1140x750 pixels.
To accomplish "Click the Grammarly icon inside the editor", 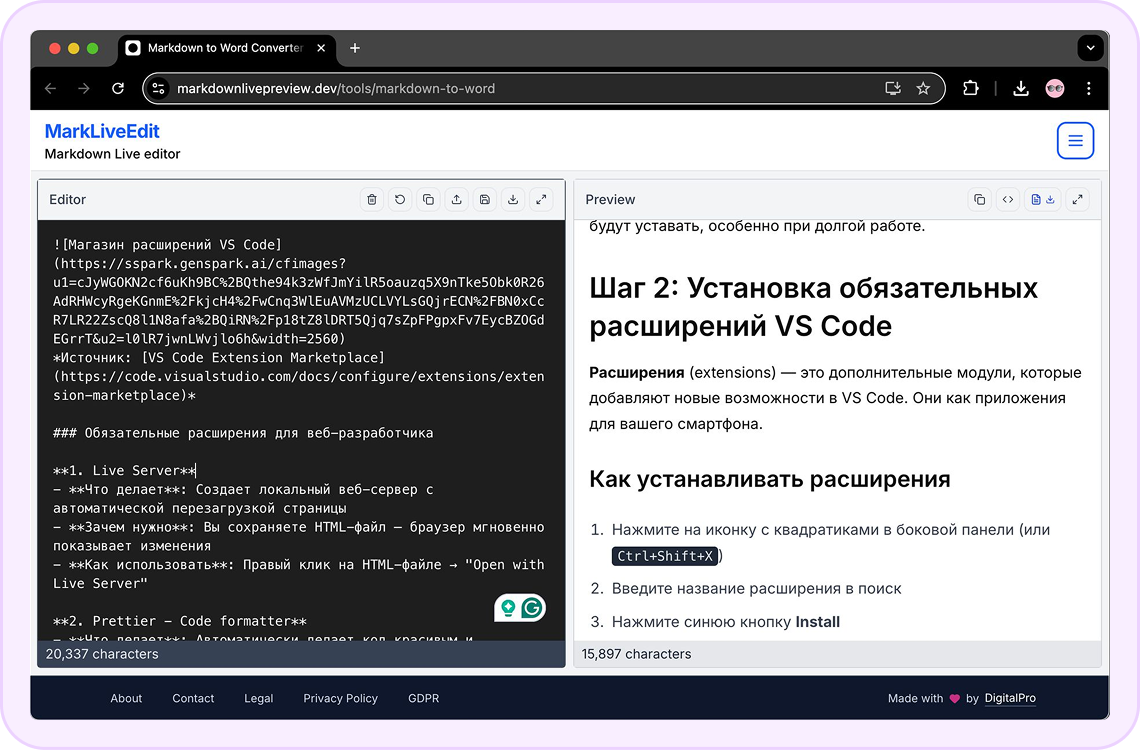I will click(530, 607).
